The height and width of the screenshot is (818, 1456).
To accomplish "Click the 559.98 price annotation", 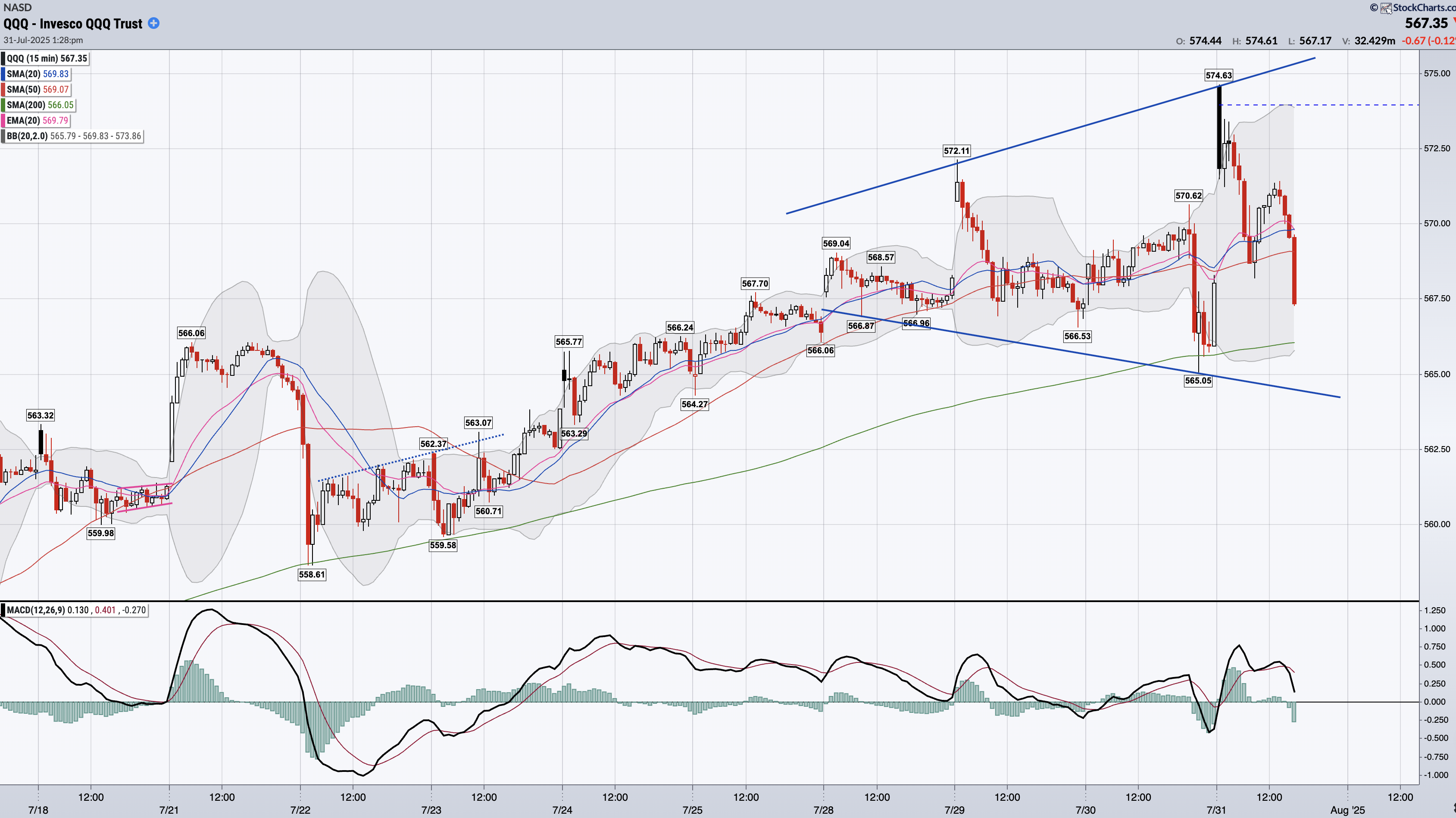I will click(100, 533).
